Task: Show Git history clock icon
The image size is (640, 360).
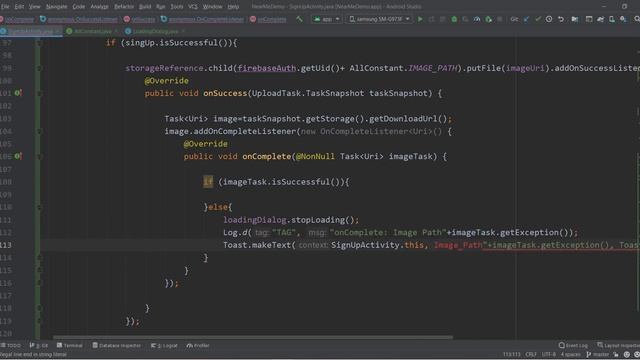Action: point(549,19)
